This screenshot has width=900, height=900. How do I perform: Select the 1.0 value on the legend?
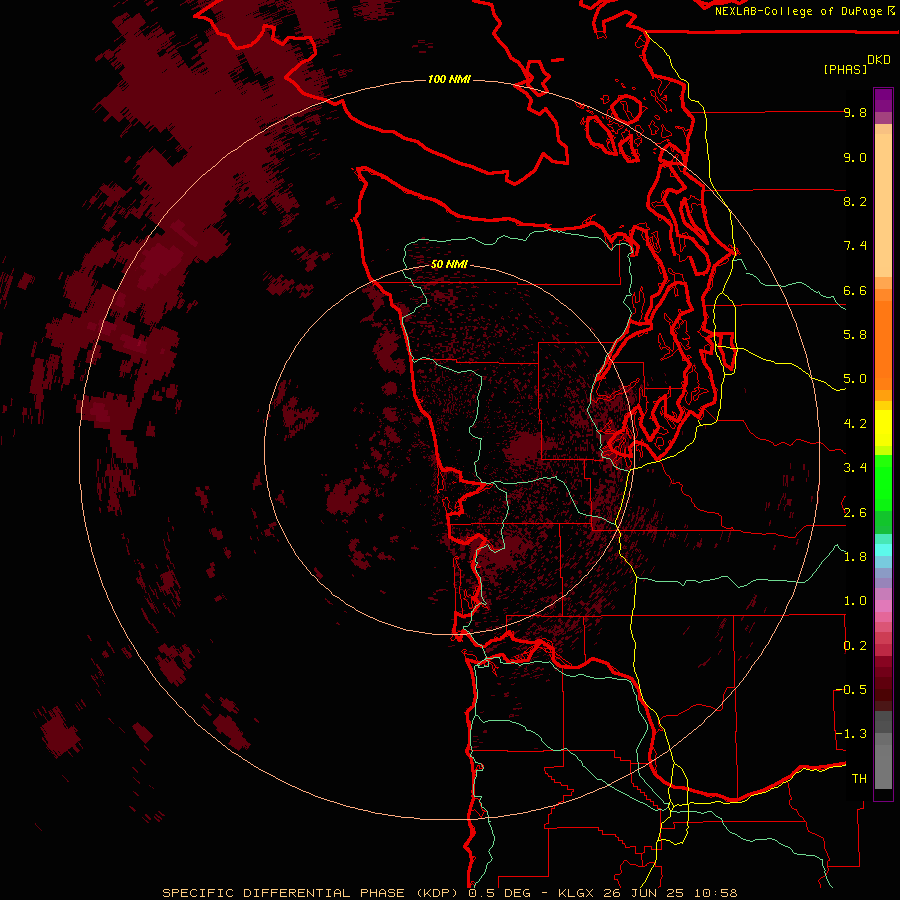[855, 601]
